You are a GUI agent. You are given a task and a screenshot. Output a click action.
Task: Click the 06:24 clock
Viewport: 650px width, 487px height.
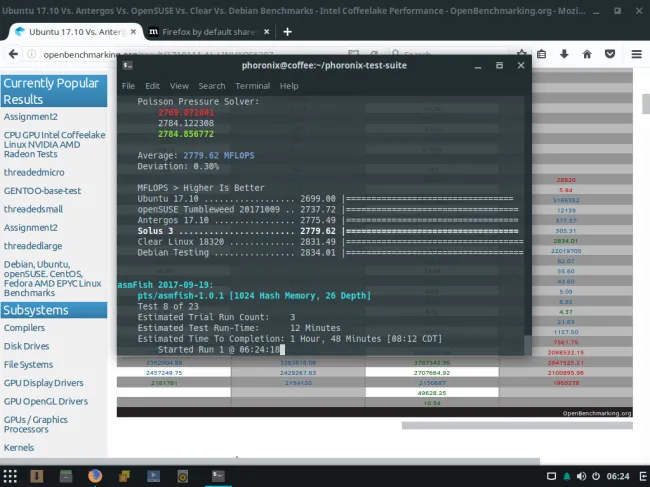618,476
